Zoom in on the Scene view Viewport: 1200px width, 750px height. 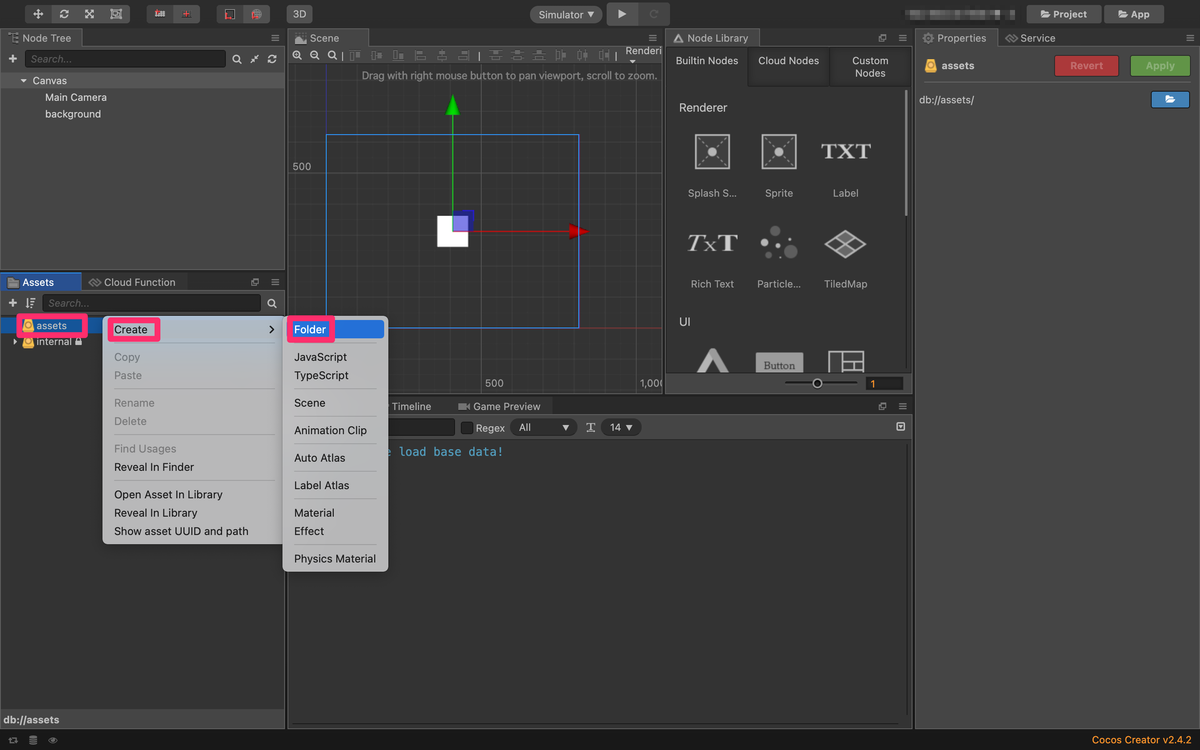(x=297, y=55)
